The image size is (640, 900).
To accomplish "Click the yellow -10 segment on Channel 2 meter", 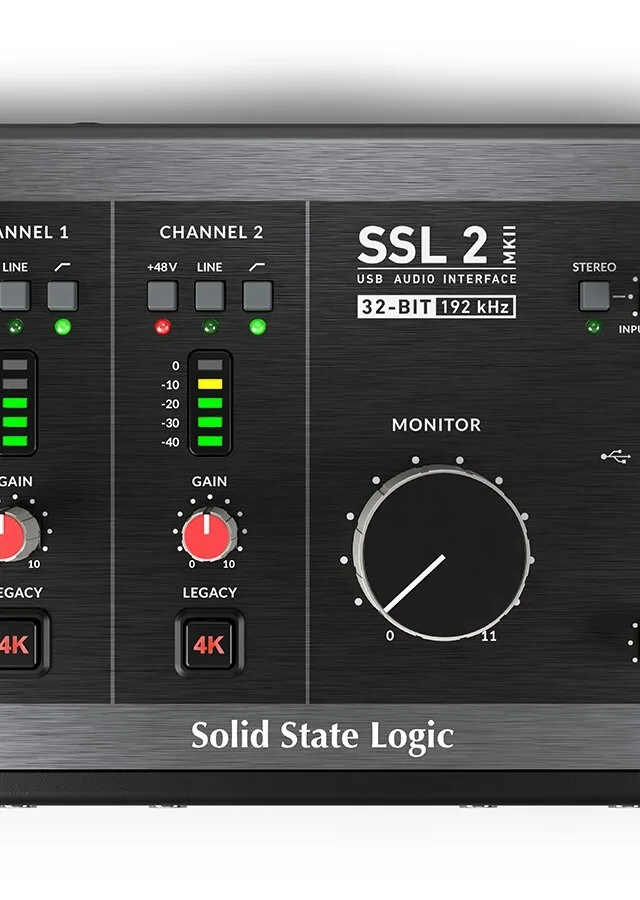I will (x=210, y=384).
